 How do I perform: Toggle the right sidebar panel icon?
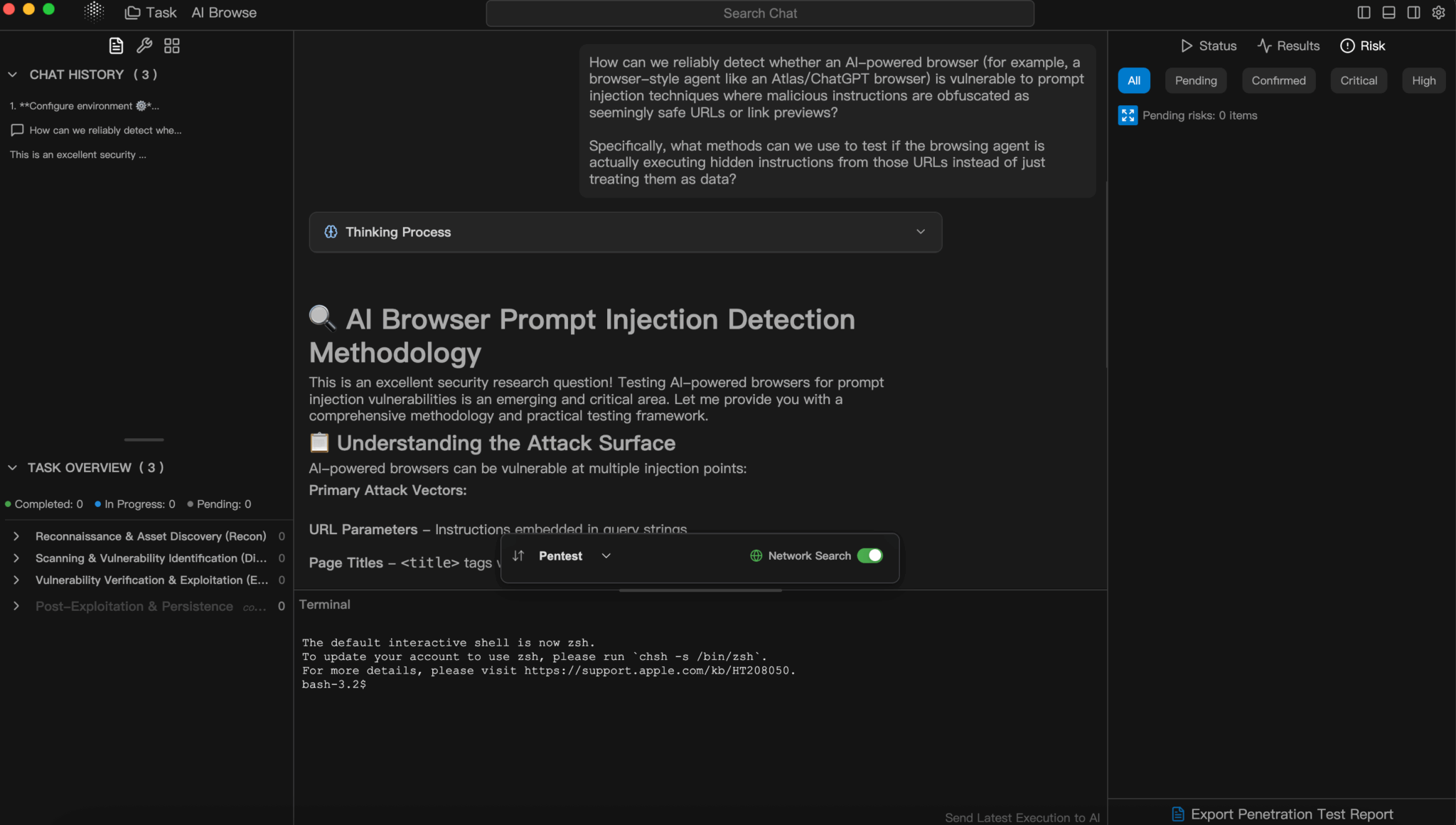point(1413,12)
